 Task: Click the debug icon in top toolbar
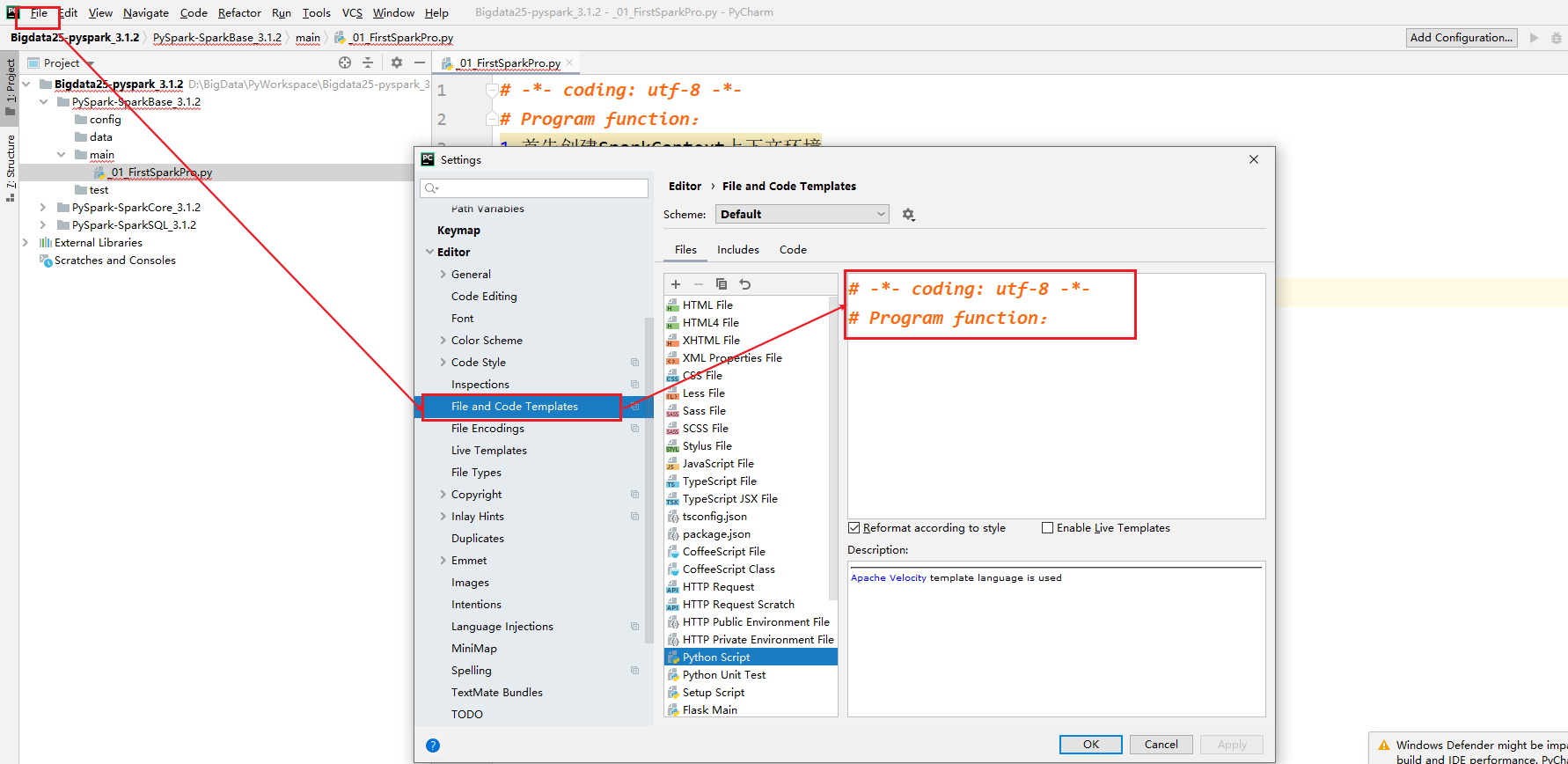(x=1557, y=38)
